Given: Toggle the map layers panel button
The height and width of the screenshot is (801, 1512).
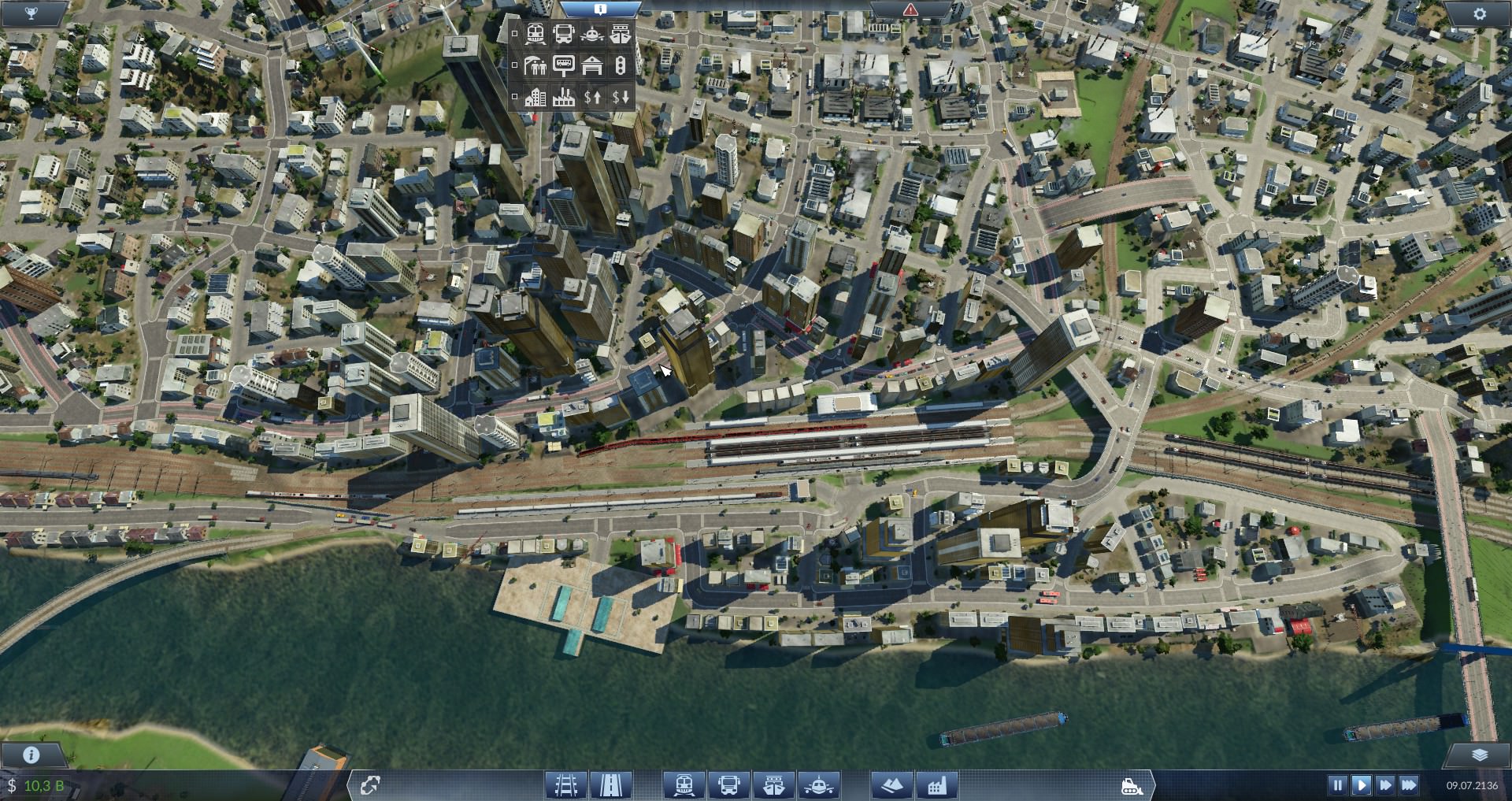Looking at the screenshot, I should 1480,755.
